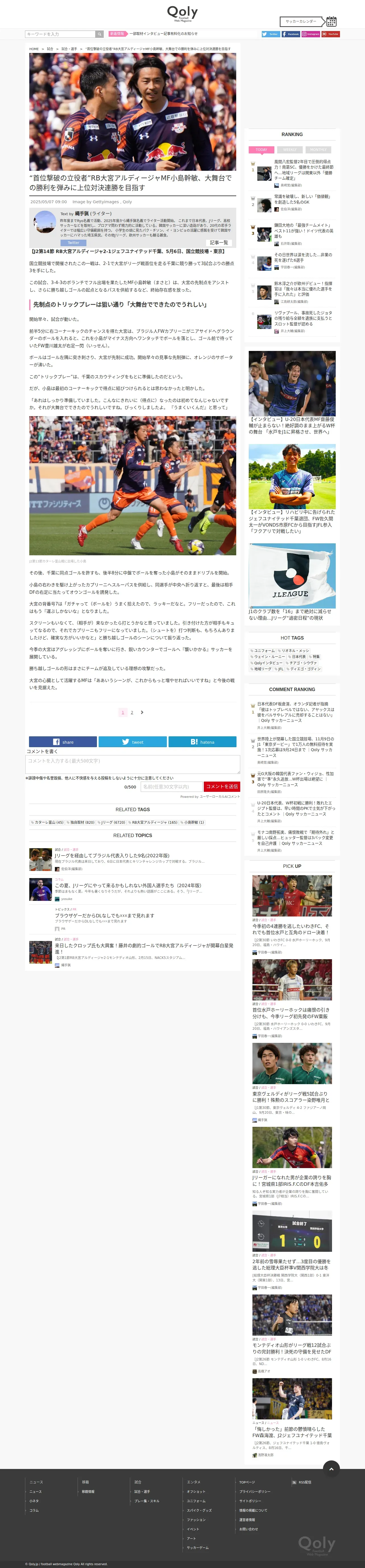The height and width of the screenshot is (1568, 365).
Task: Click the commenter name input field
Action: click(x=171, y=786)
